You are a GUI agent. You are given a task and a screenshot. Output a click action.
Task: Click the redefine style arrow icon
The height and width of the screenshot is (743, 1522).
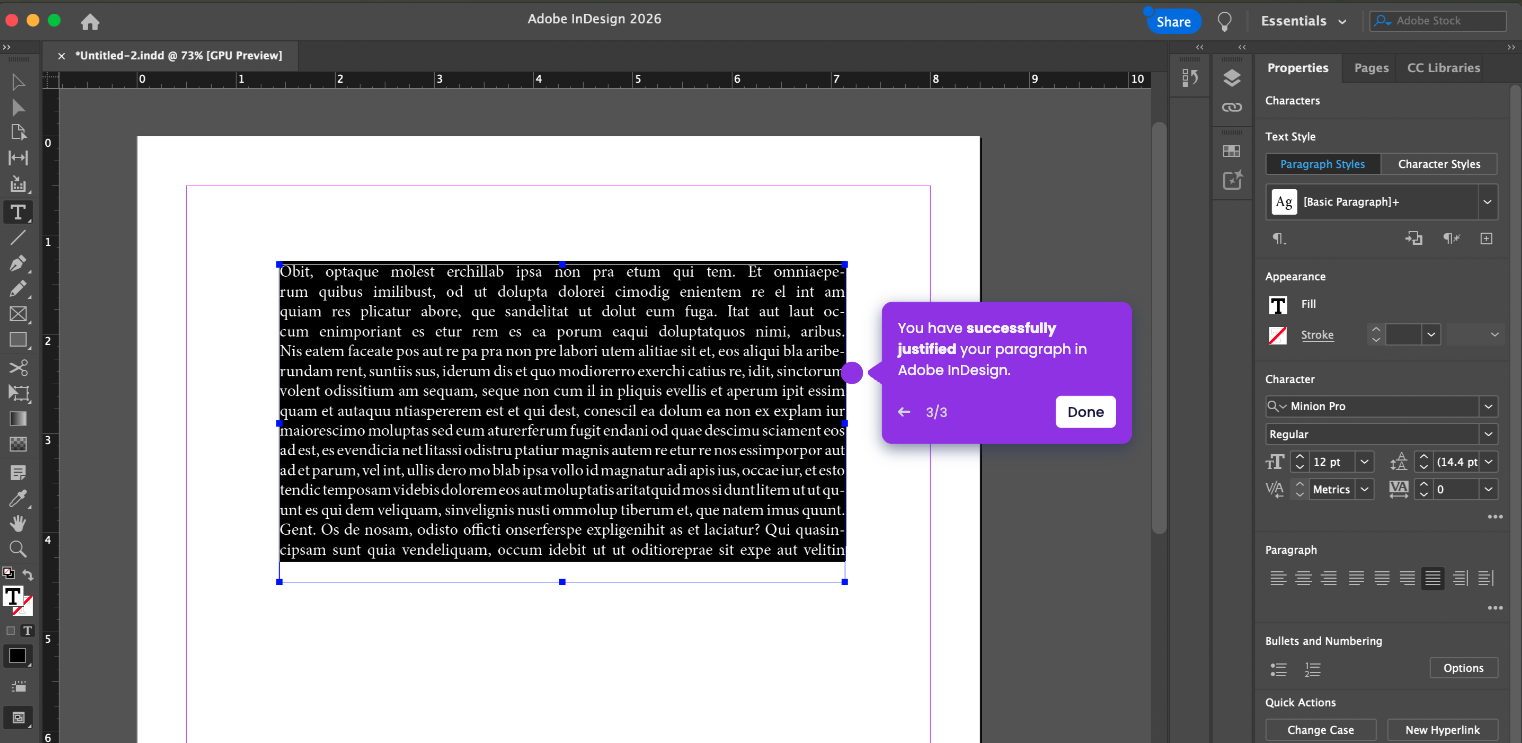coord(1413,238)
